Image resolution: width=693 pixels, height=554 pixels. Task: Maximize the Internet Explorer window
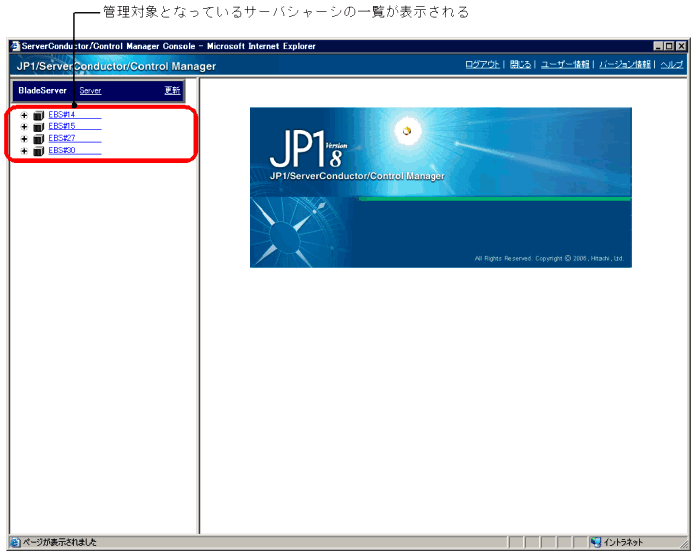click(x=669, y=46)
